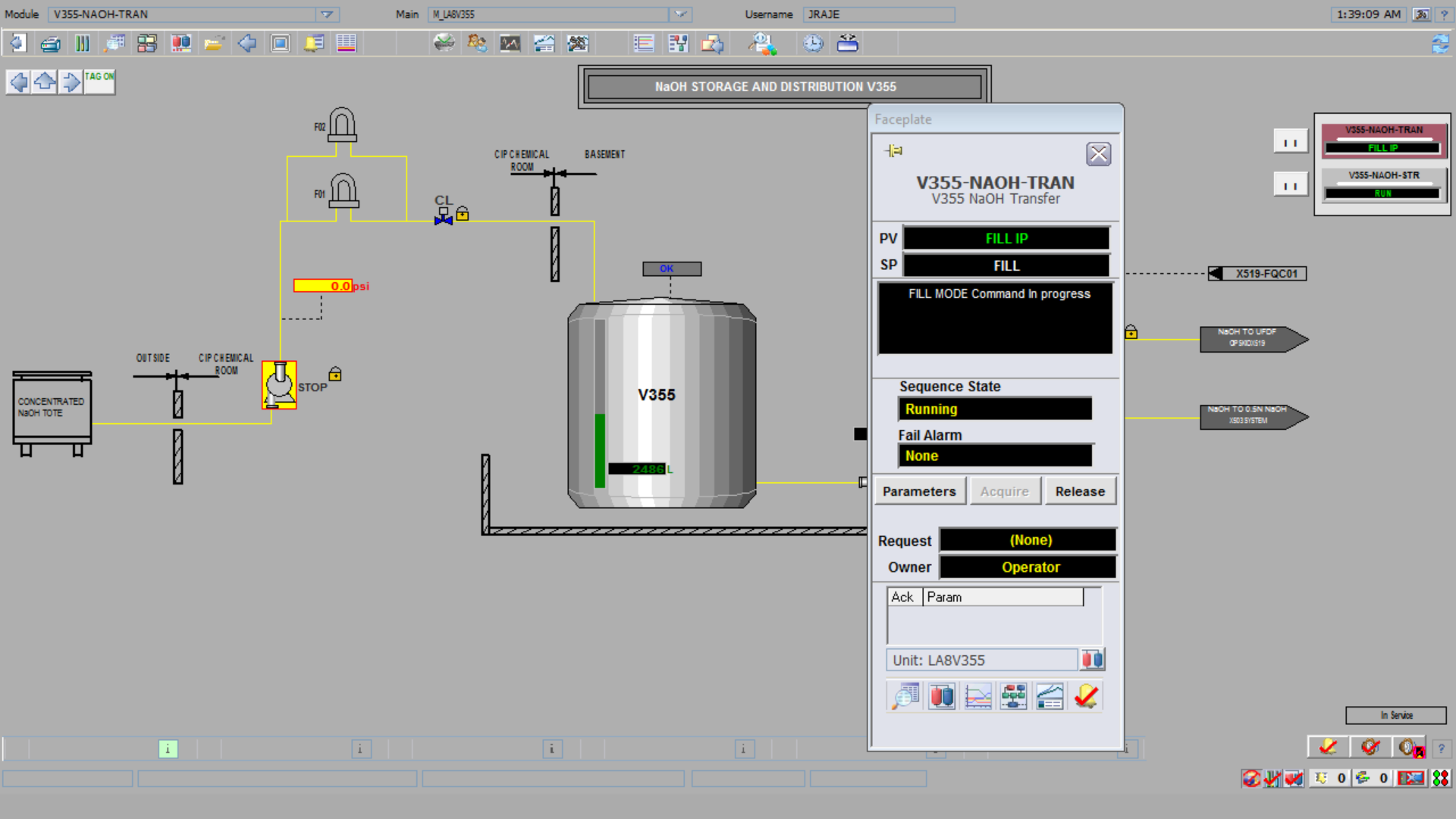
Task: Click the Ack column header
Action: click(904, 598)
